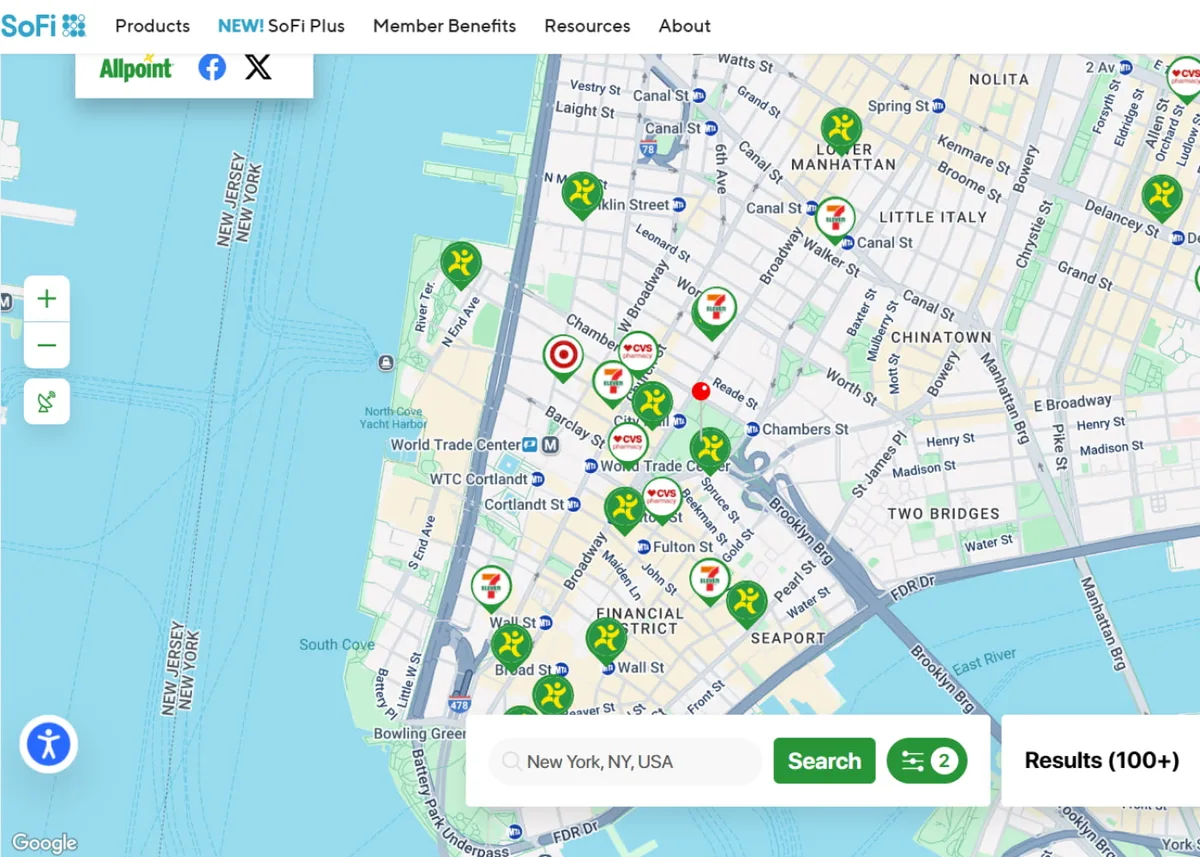This screenshot has height=857, width=1200.
Task: Click the North Cove Yacht Harbor label
Action: click(394, 418)
